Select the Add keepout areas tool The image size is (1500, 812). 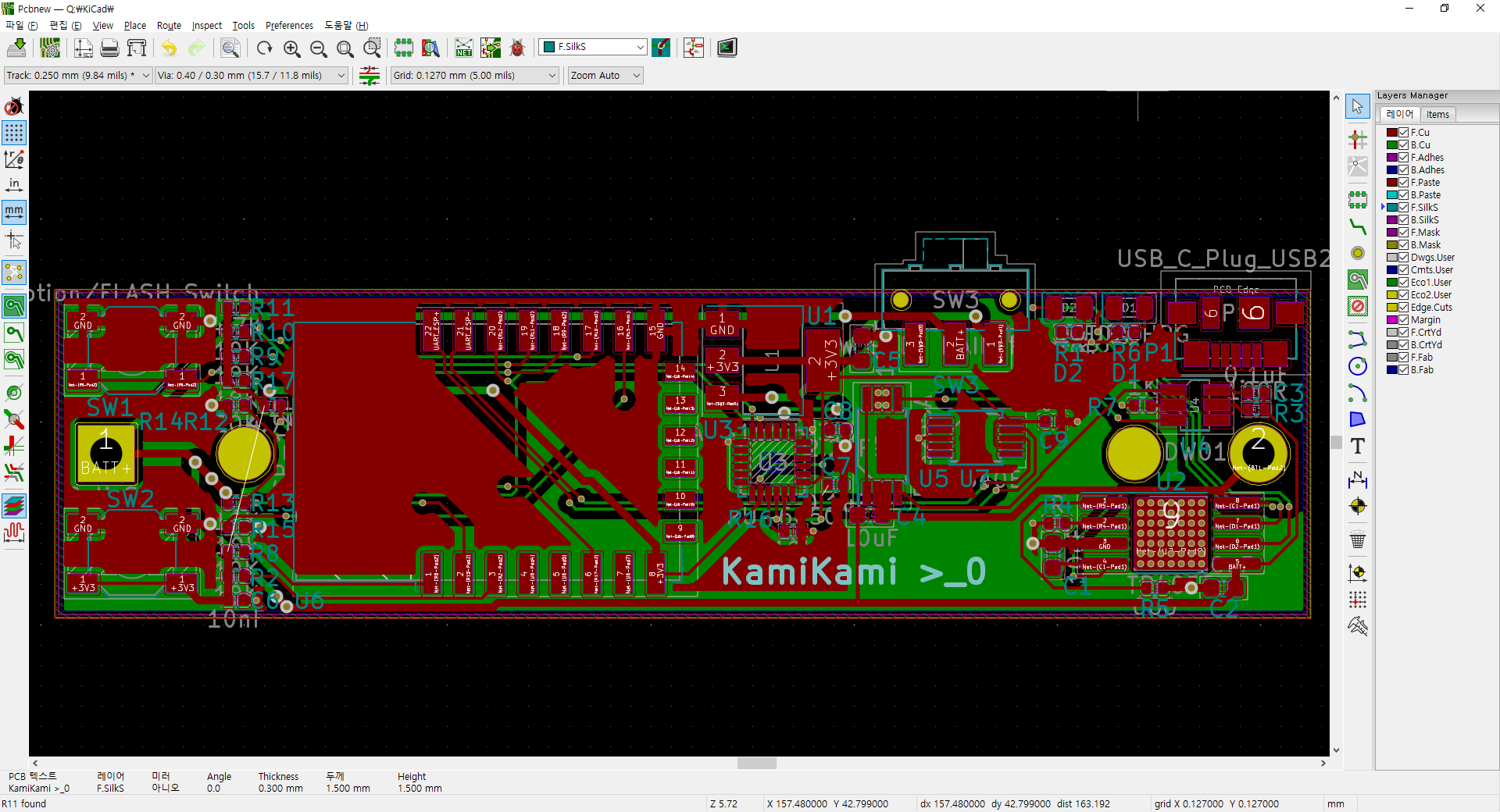point(1358,306)
